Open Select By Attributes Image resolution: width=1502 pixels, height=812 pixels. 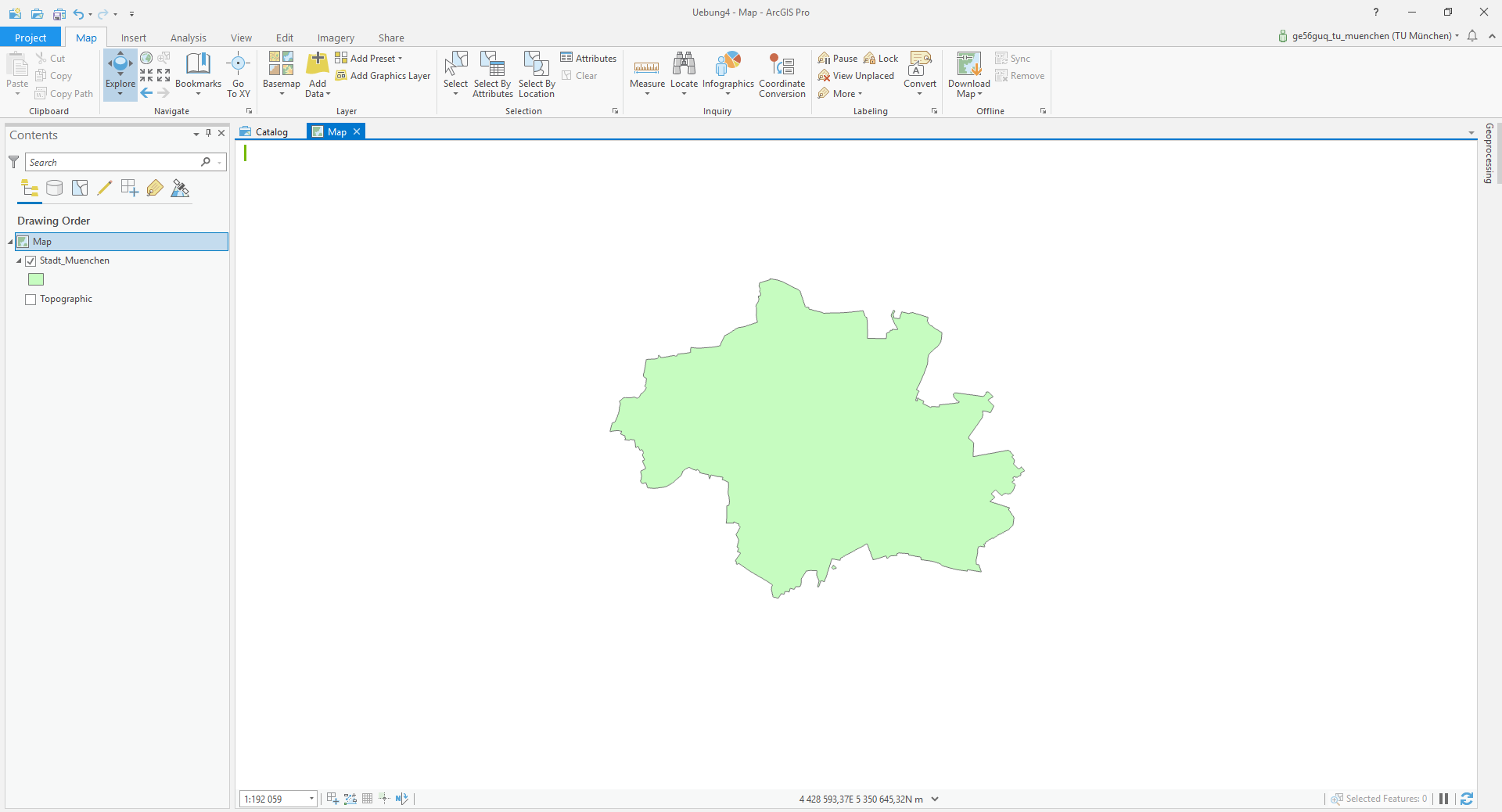[492, 74]
